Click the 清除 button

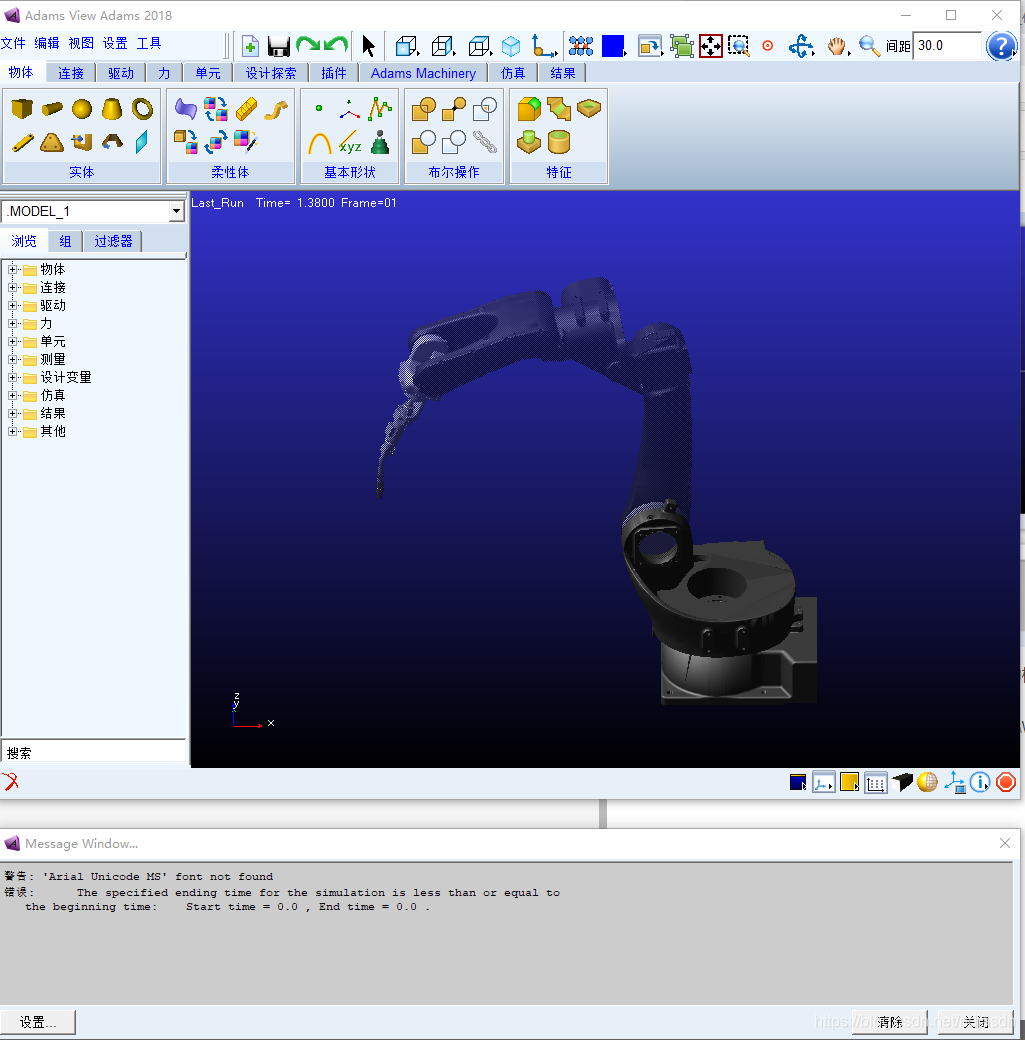pos(888,1022)
